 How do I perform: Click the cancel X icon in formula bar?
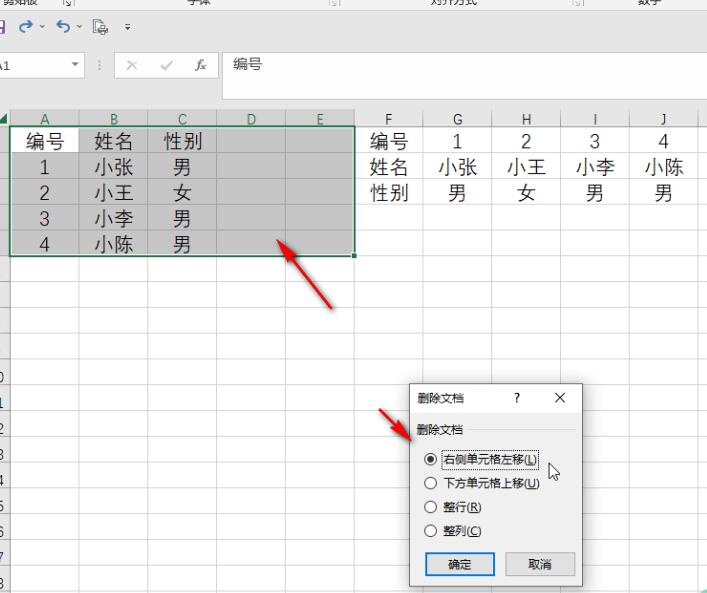point(132,65)
